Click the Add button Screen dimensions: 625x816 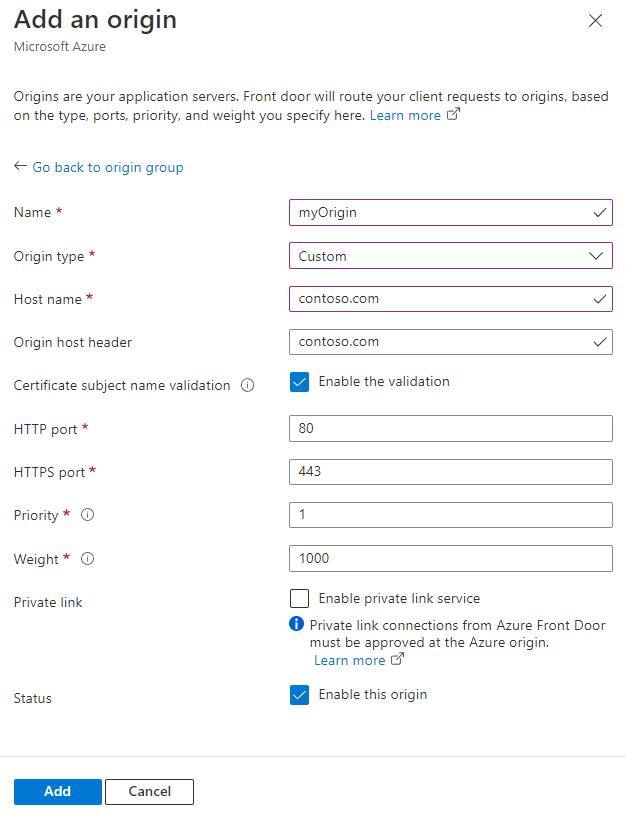pyautogui.click(x=57, y=791)
